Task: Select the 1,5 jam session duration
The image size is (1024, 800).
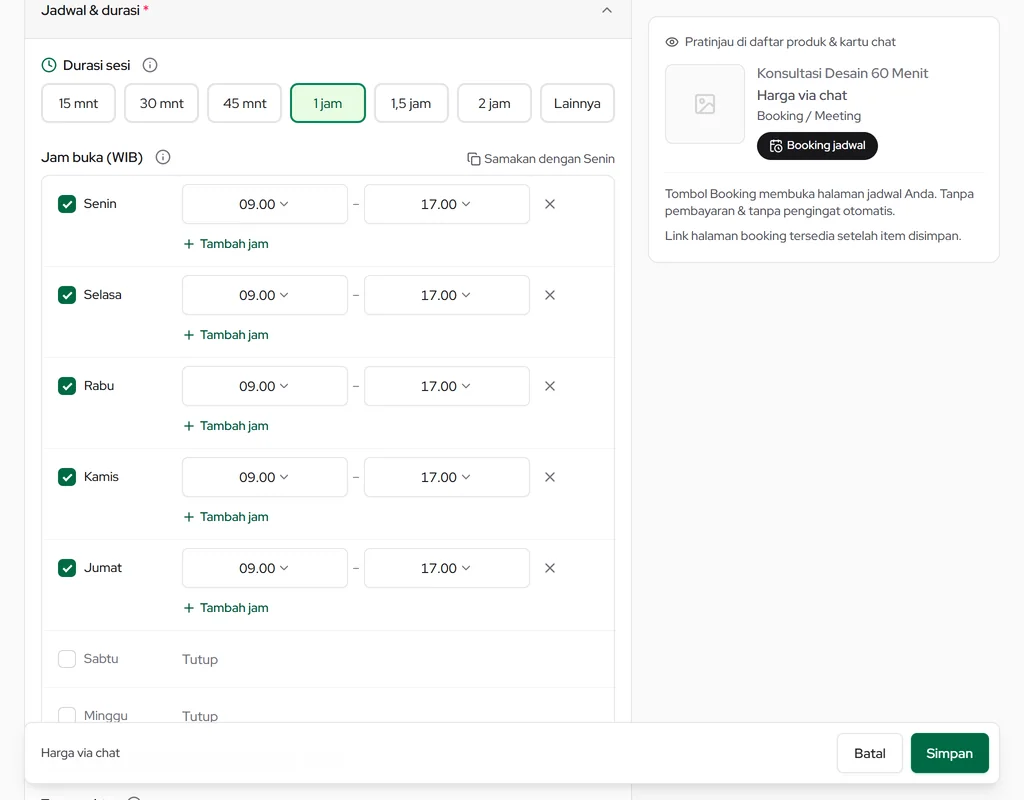Action: tap(411, 103)
